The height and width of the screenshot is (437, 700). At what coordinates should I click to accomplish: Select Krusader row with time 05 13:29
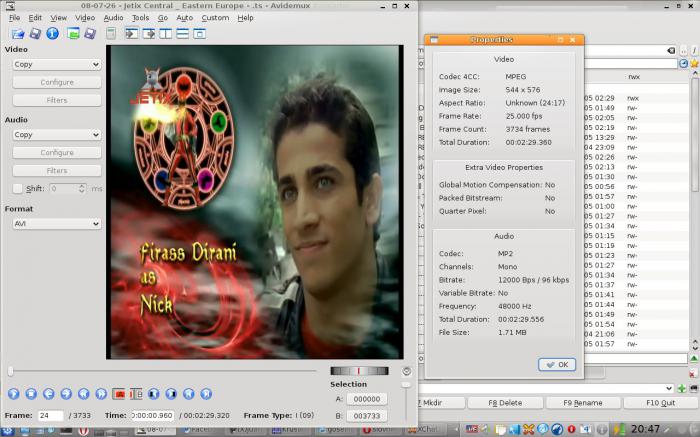[x=637, y=137]
